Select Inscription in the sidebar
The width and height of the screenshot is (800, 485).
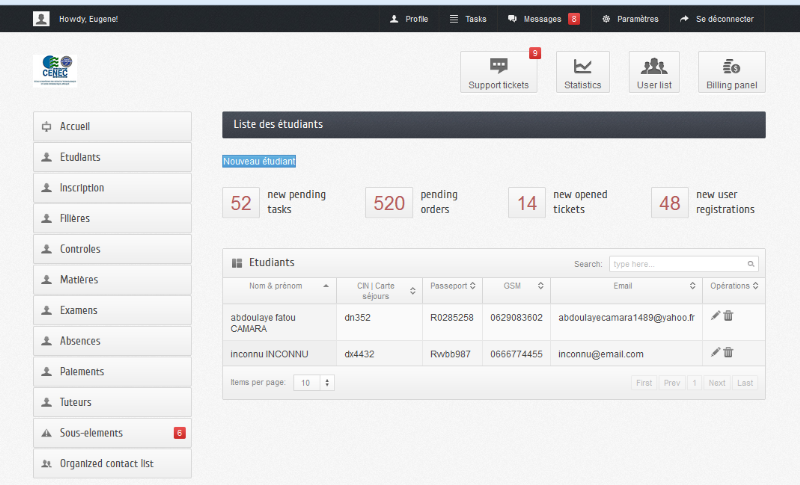click(112, 188)
